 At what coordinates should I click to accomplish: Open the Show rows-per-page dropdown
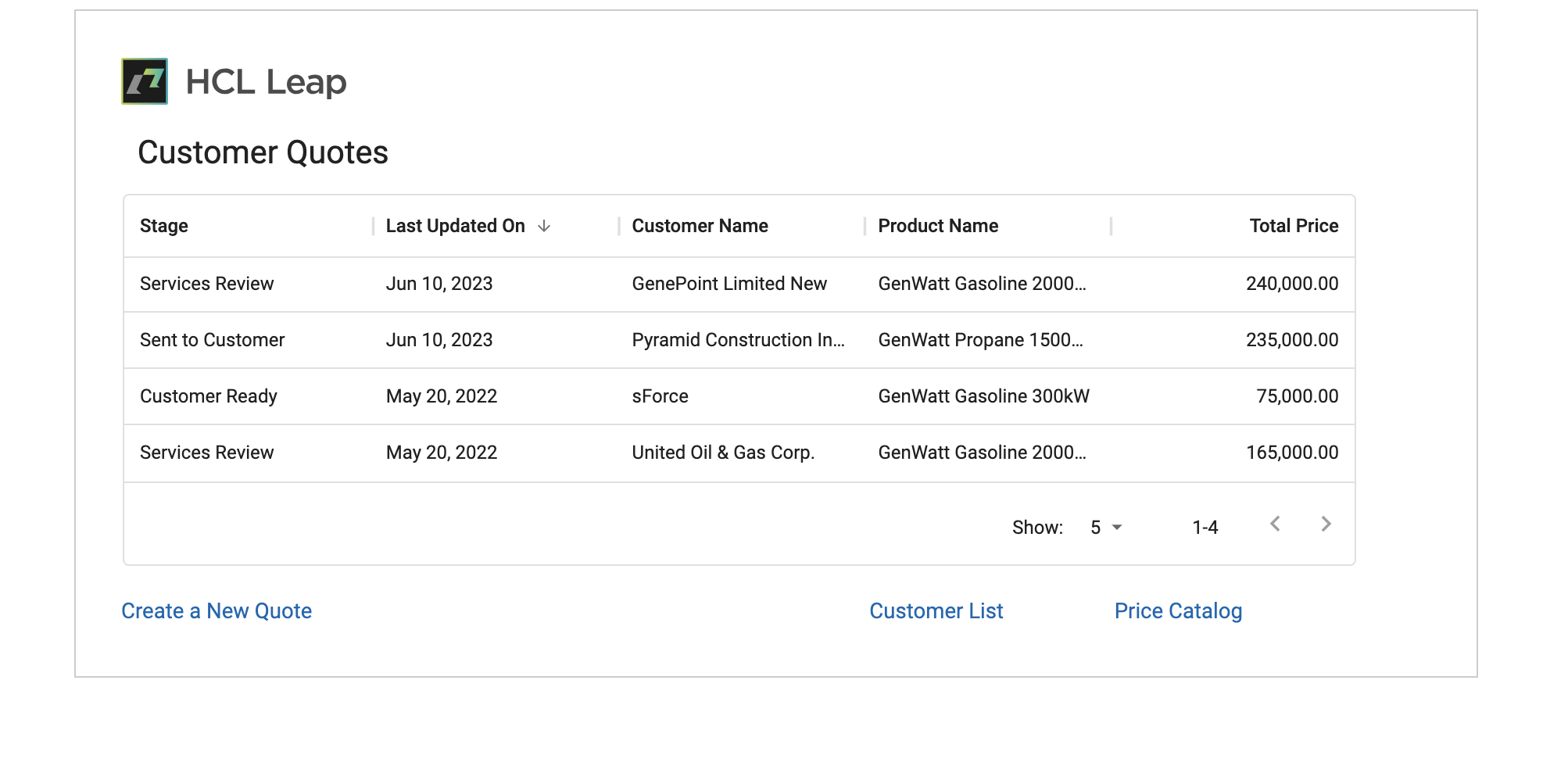[x=1106, y=528]
